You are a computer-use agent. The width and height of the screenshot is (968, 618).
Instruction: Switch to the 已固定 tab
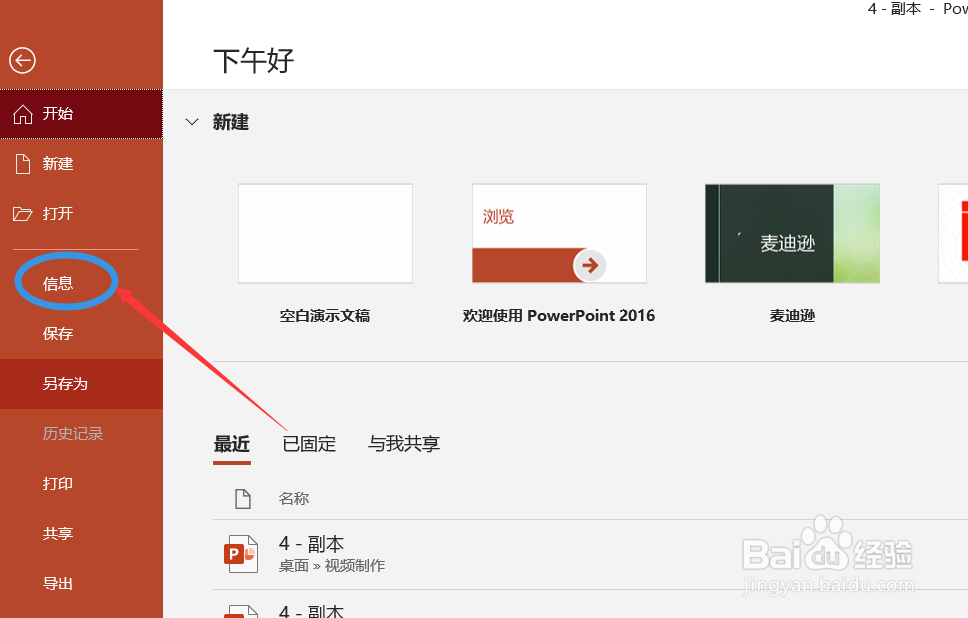click(x=309, y=444)
